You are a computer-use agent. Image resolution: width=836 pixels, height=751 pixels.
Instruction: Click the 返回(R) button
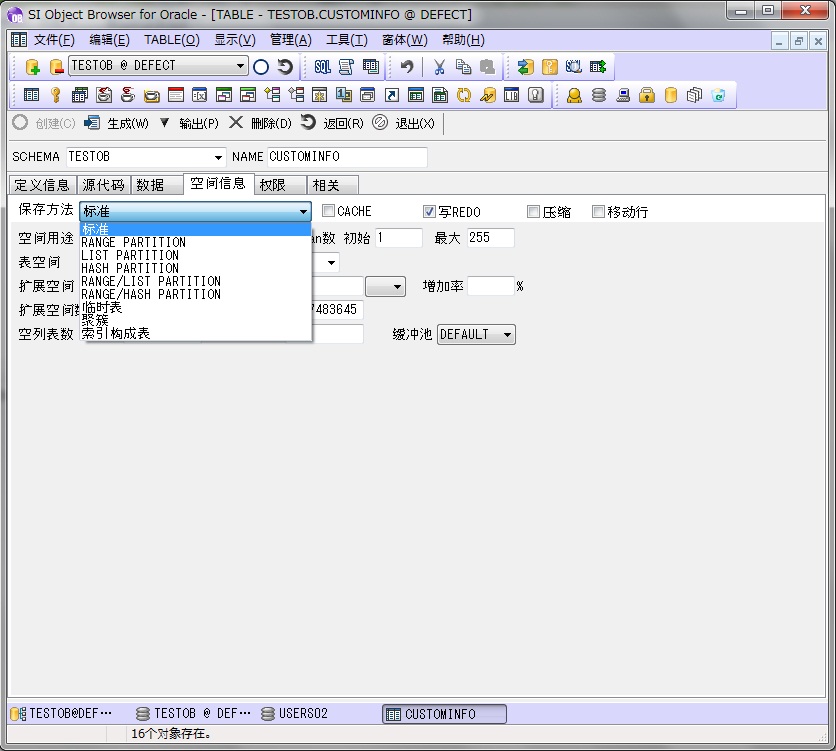(332, 124)
